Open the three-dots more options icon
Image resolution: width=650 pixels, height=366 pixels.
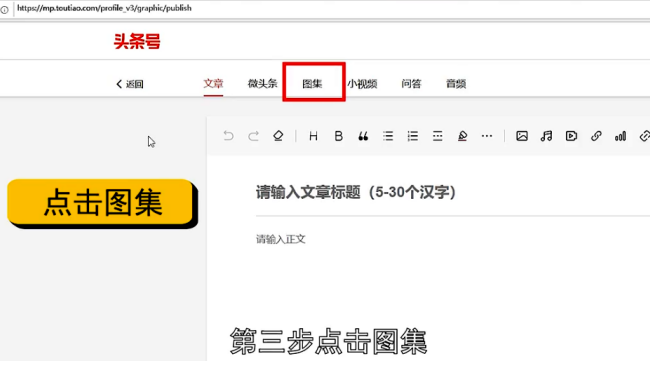pos(487,136)
